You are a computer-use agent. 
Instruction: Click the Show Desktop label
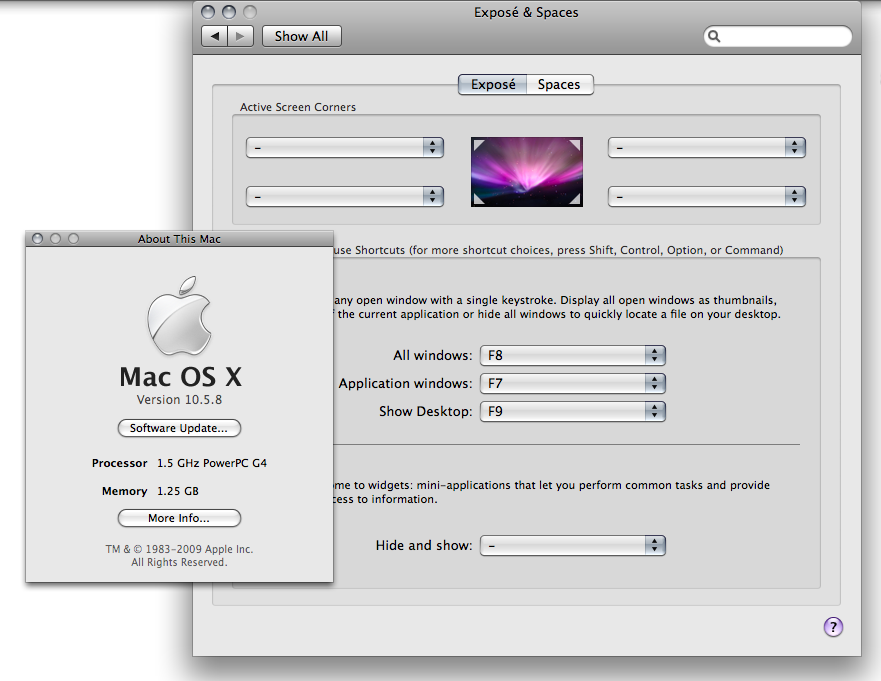click(x=425, y=411)
